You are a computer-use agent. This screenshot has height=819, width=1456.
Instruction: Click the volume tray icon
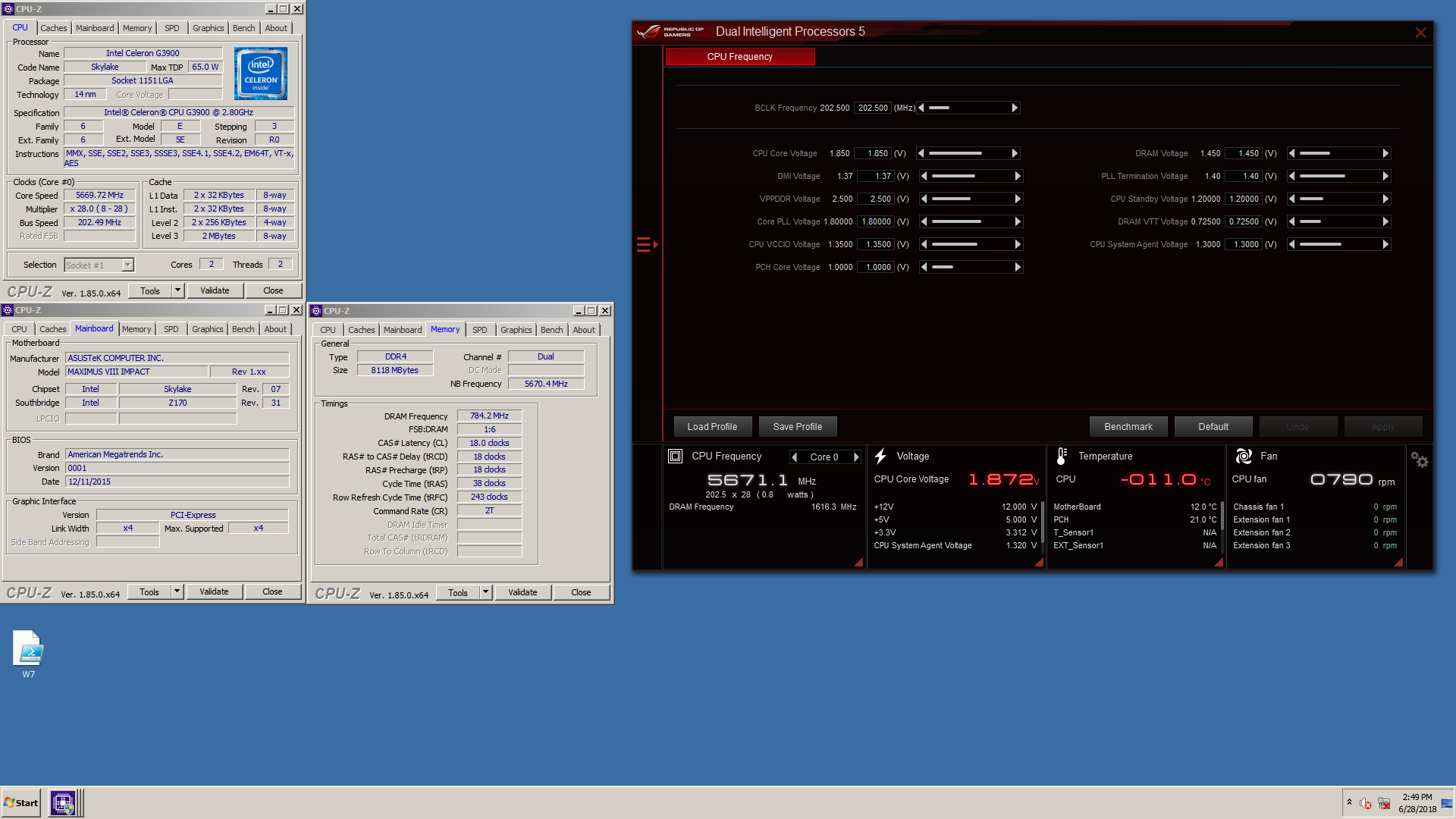pos(1366,803)
